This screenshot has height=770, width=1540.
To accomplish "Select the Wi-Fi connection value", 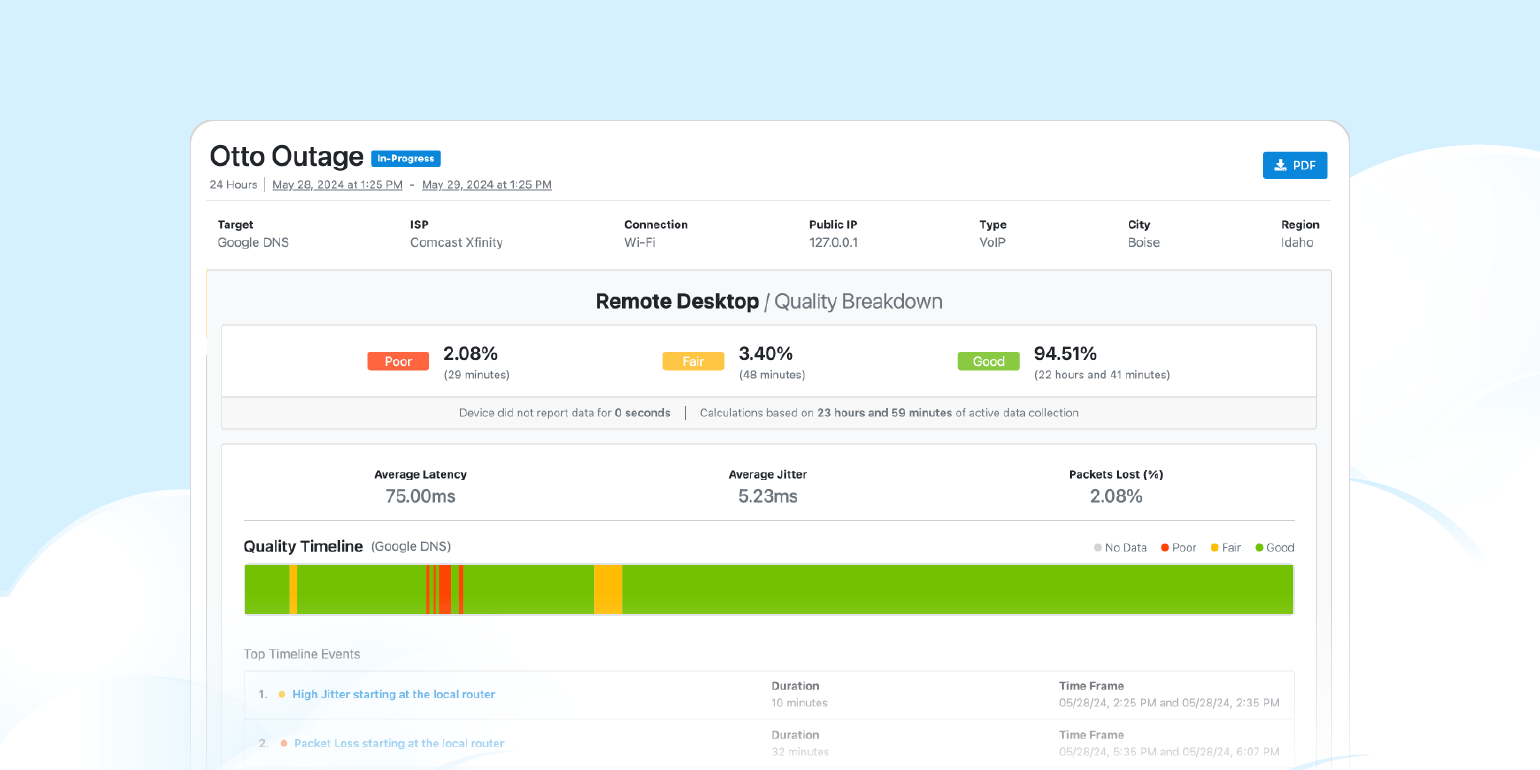I will click(640, 242).
